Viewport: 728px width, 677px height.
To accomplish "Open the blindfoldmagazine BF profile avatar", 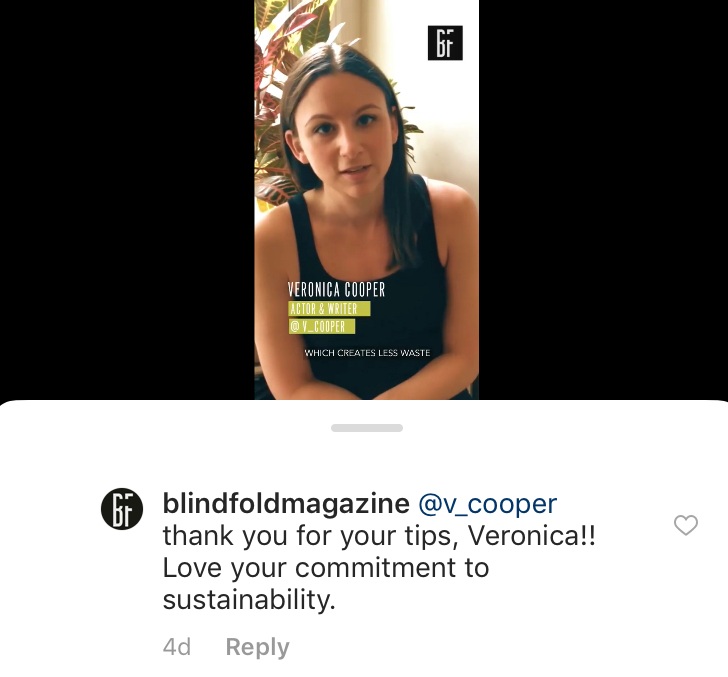I will (x=122, y=508).
